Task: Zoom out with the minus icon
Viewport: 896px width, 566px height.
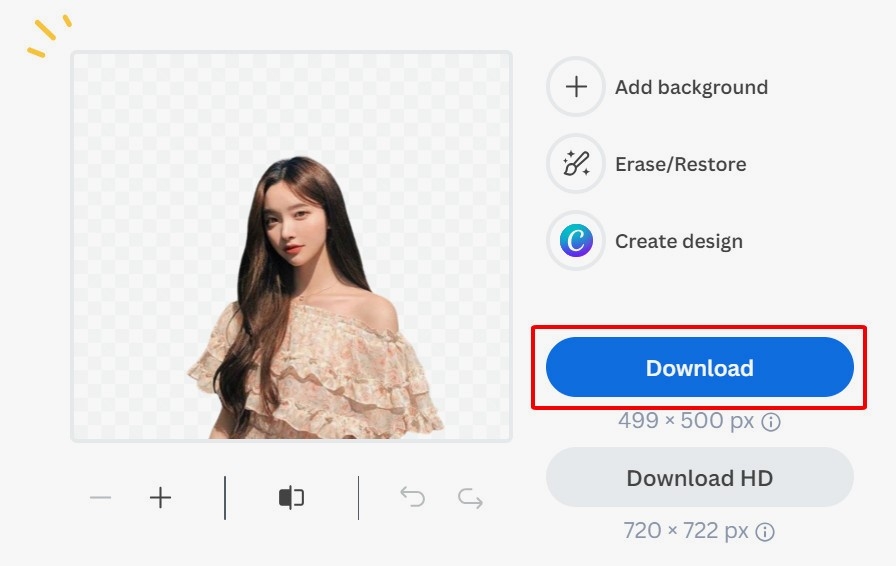Action: [x=101, y=498]
